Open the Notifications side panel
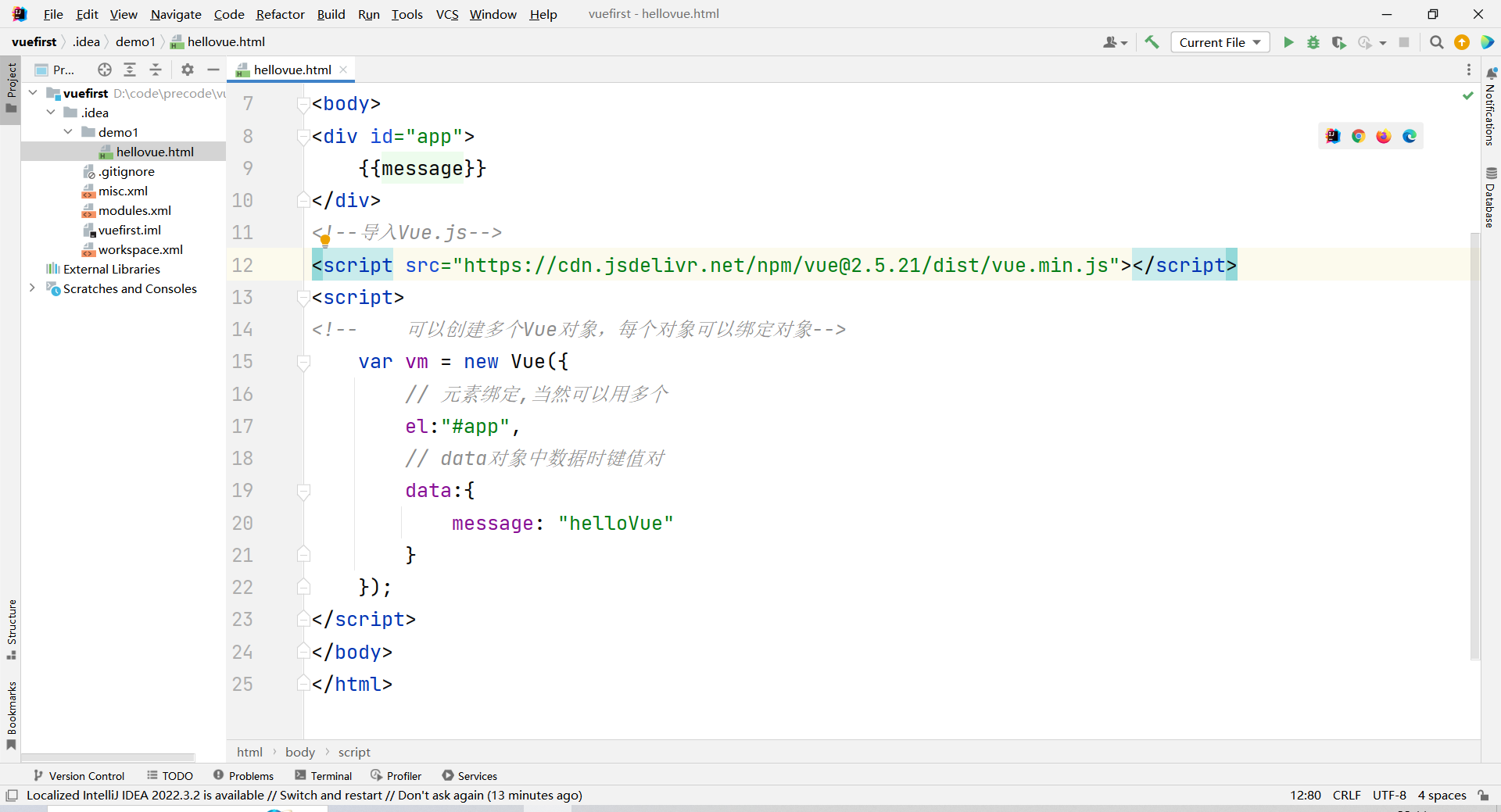The image size is (1501, 812). (1491, 106)
